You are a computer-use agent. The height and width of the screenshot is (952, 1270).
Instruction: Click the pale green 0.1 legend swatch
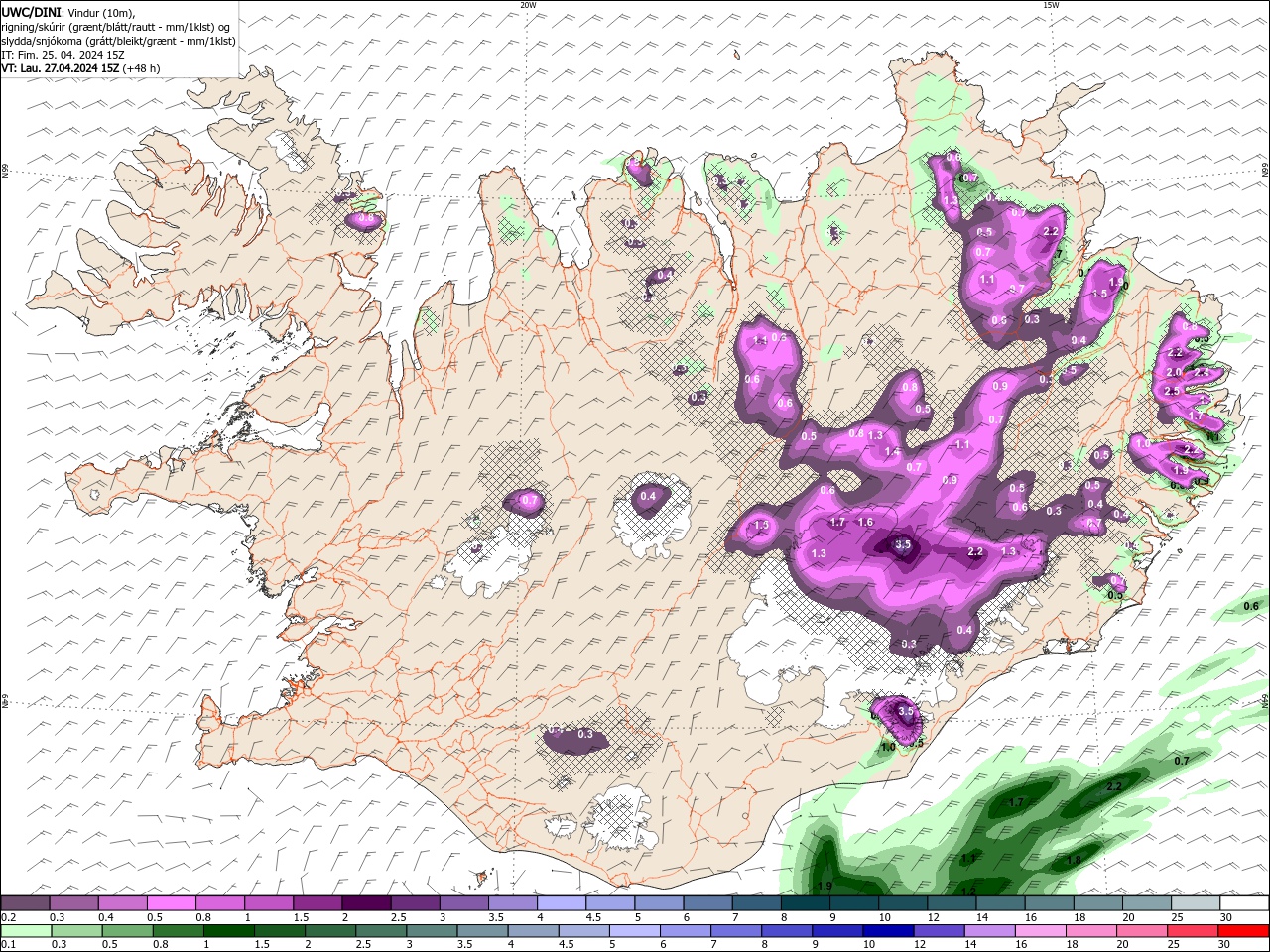[26, 931]
